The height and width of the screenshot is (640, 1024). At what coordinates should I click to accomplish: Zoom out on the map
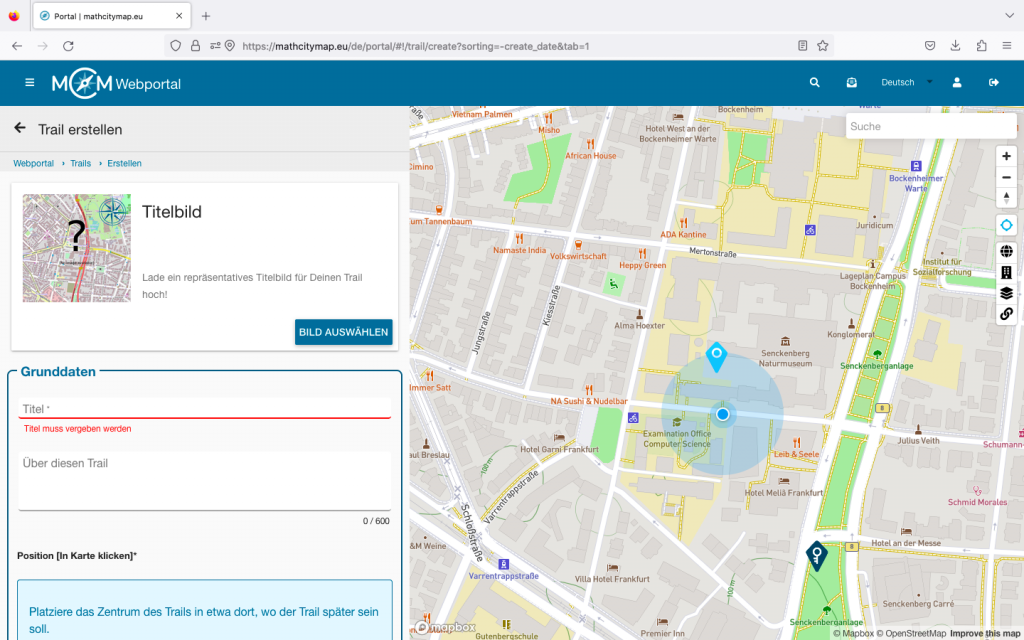pos(1006,177)
